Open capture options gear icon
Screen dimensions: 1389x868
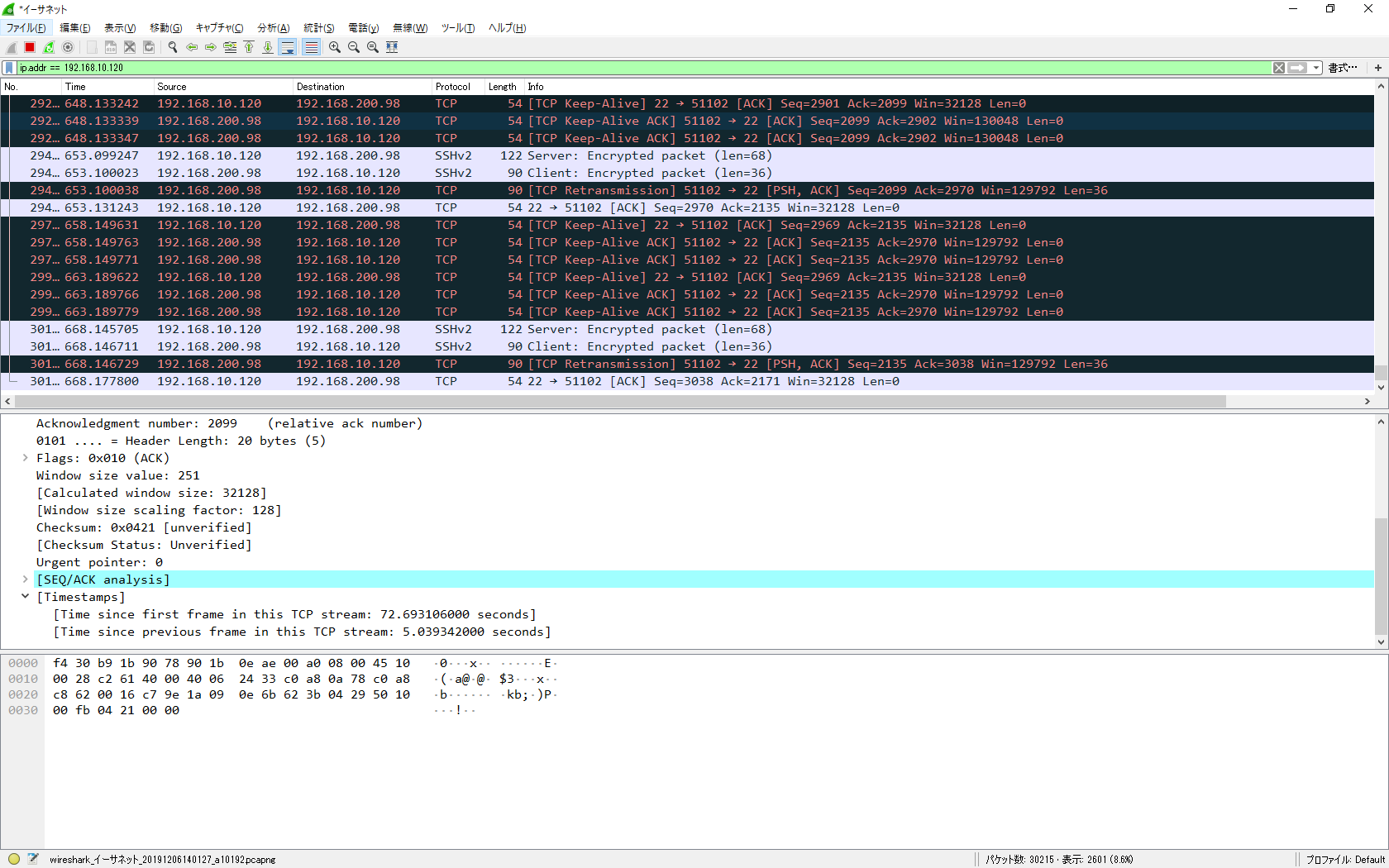coord(68,47)
